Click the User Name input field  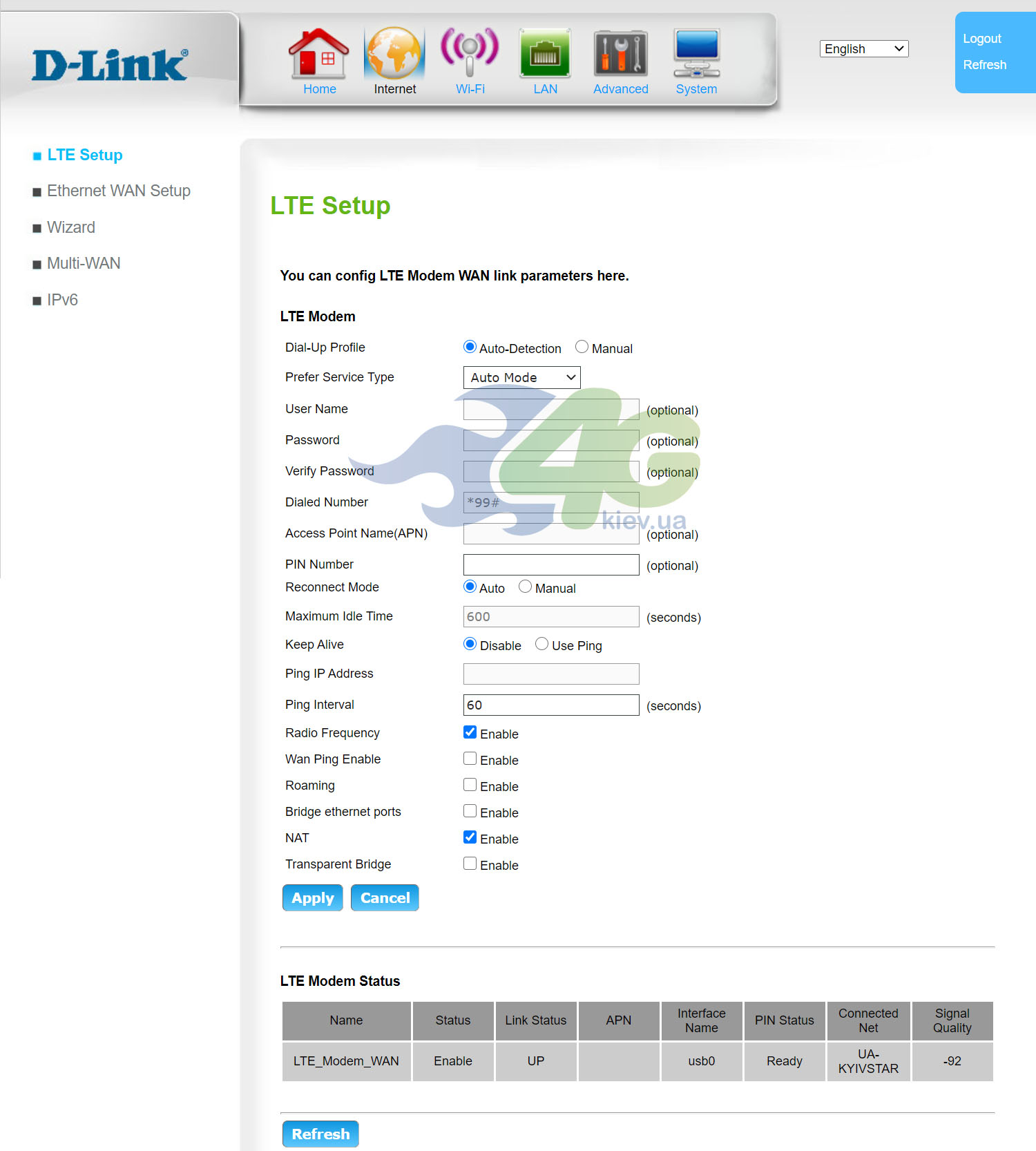click(x=551, y=409)
